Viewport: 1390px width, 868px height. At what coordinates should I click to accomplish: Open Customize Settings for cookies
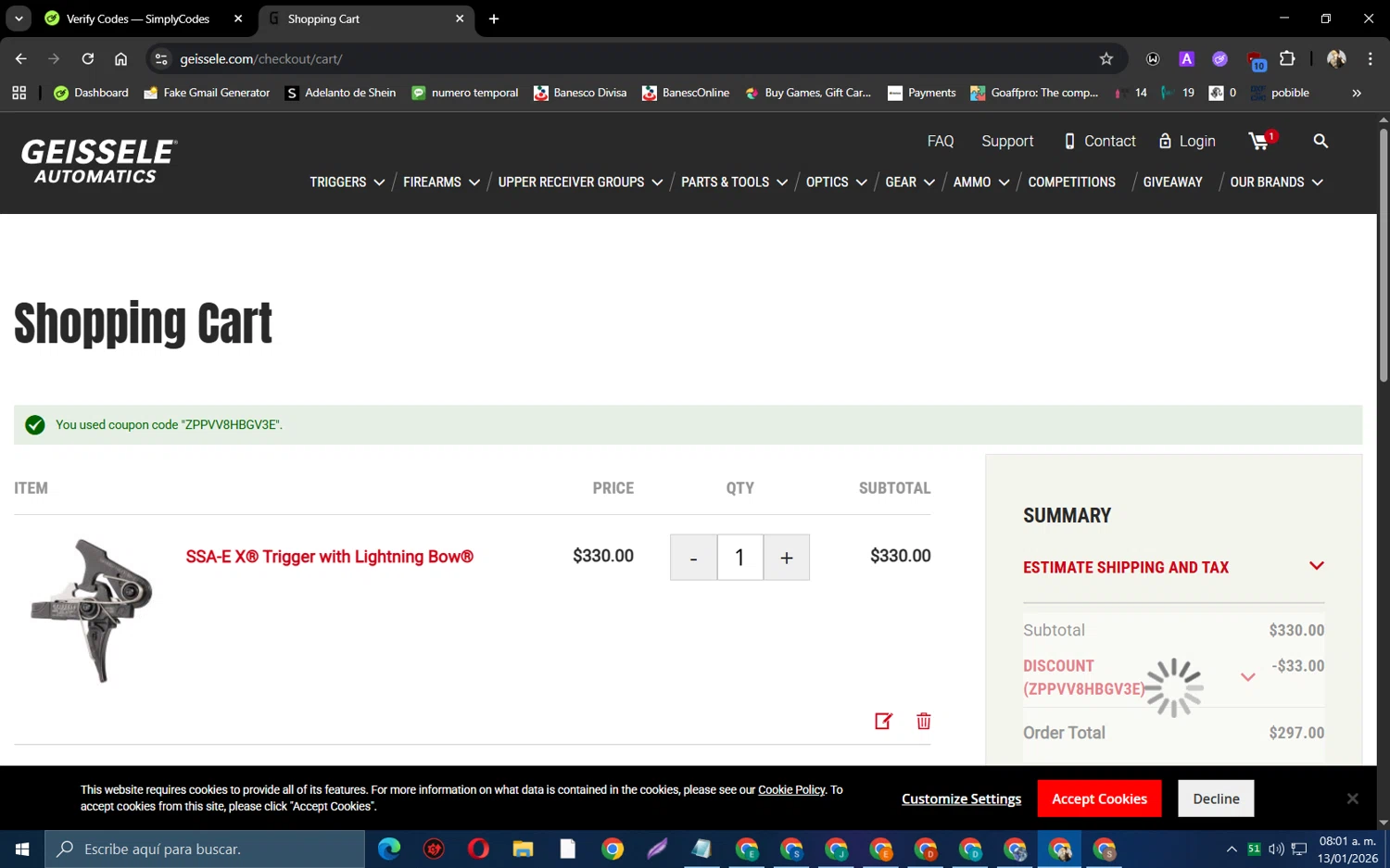tap(961, 799)
